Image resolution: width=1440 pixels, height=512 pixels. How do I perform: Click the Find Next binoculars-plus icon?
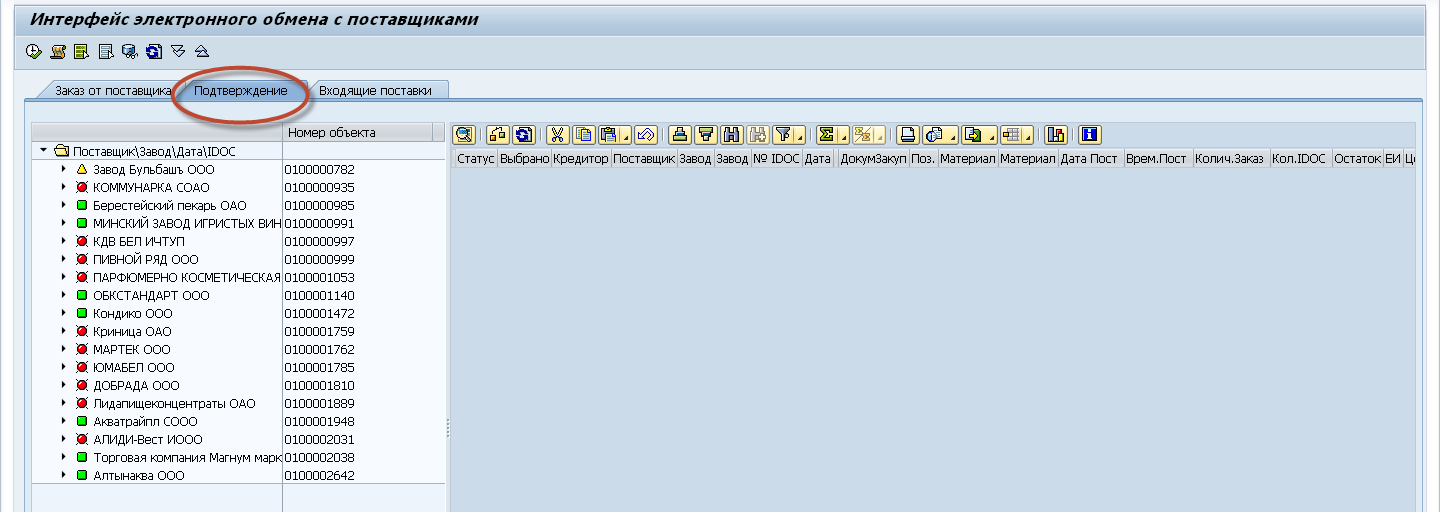[757, 134]
